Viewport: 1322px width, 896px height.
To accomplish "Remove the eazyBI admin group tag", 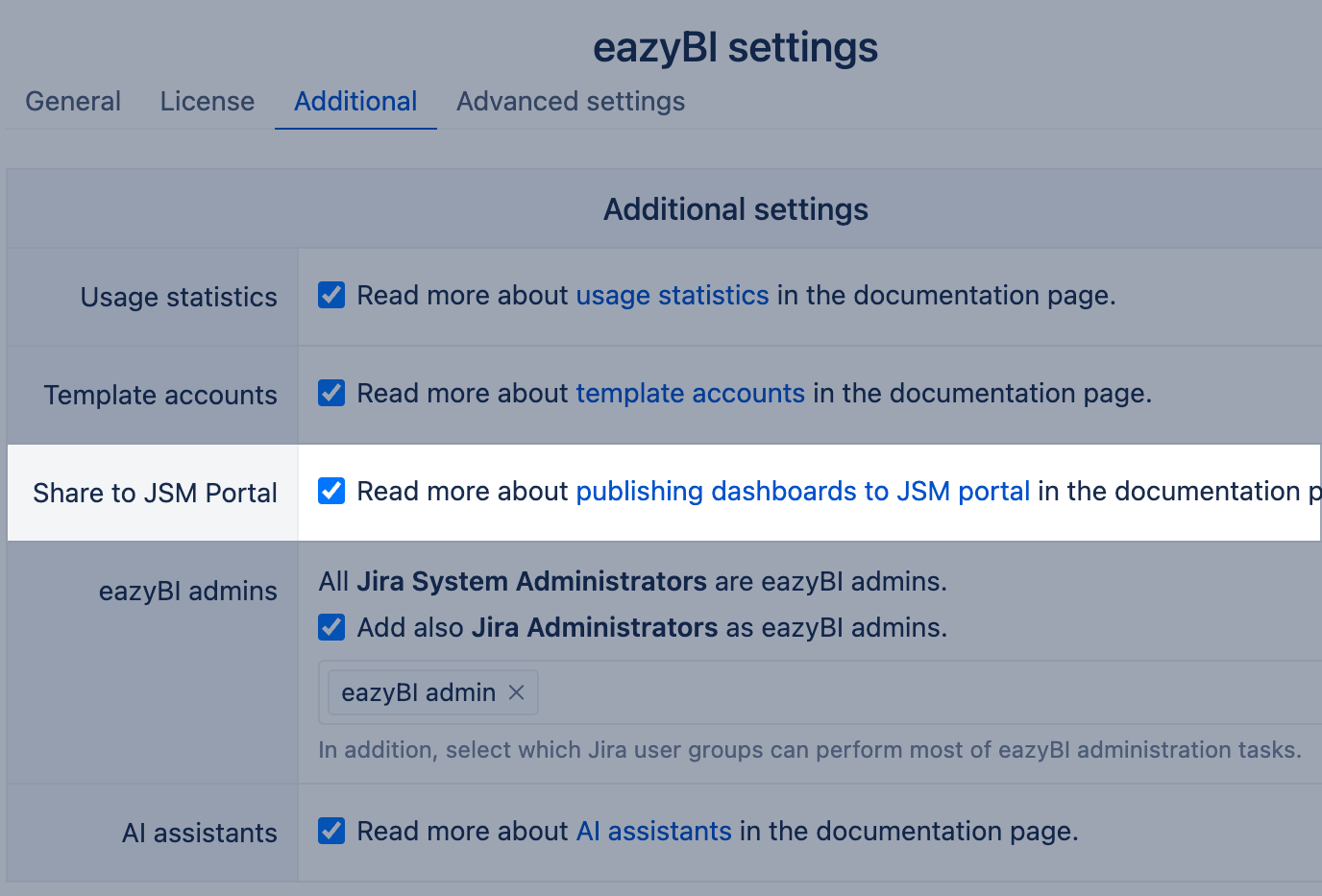I will [x=516, y=692].
